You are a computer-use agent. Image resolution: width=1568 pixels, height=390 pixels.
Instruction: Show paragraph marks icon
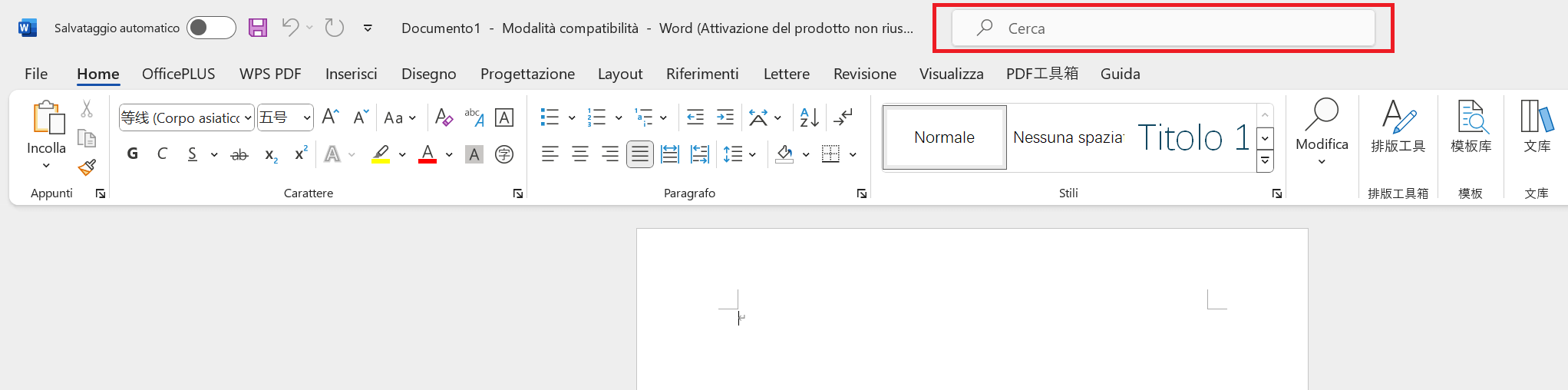pyautogui.click(x=843, y=117)
